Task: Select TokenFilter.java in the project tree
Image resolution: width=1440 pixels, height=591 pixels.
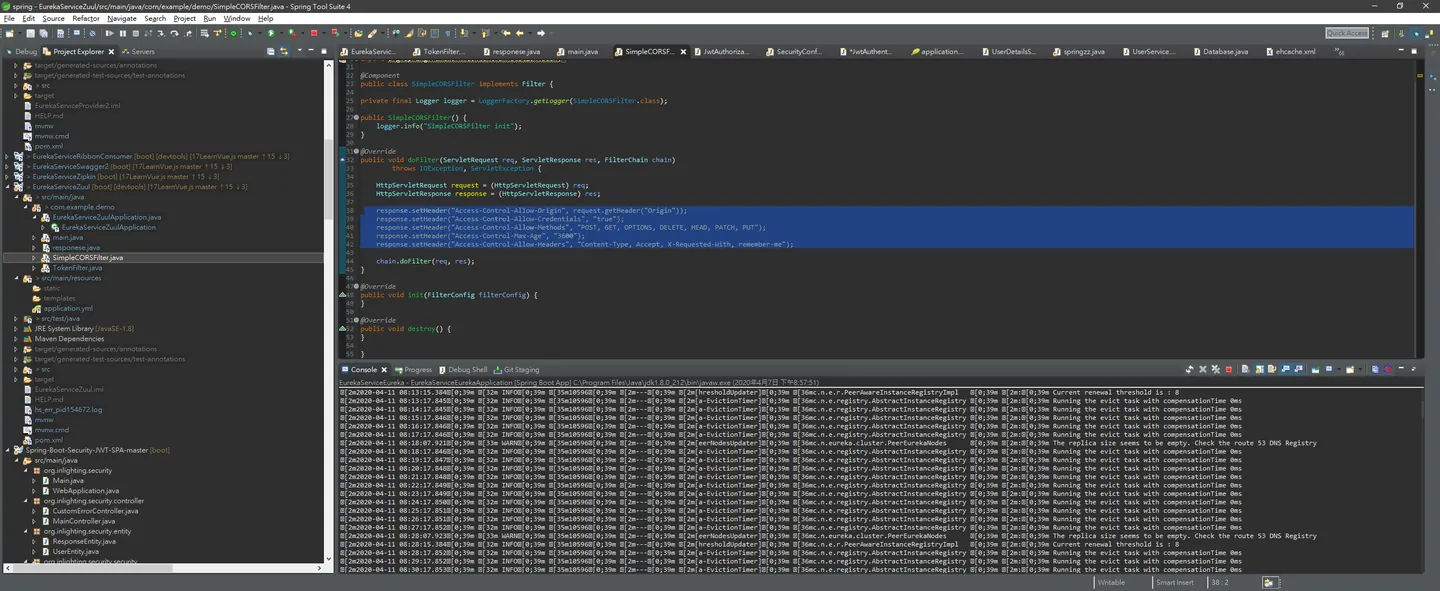Action: point(77,267)
